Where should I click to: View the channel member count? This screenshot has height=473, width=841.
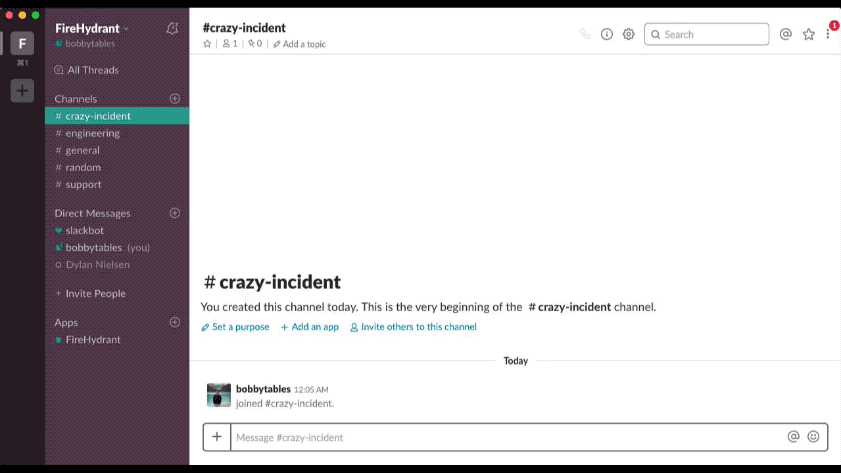click(230, 44)
